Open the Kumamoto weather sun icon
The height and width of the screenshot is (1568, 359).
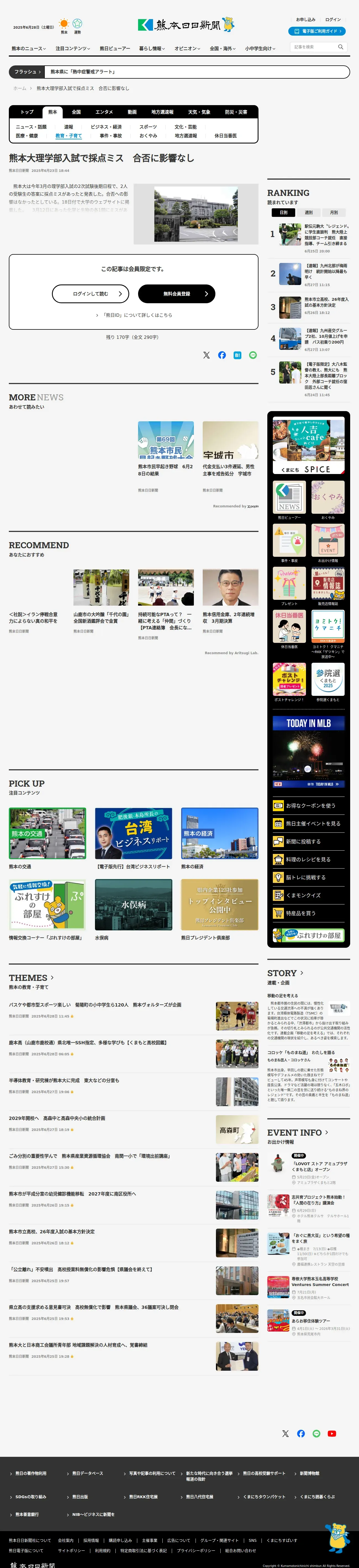point(64,24)
